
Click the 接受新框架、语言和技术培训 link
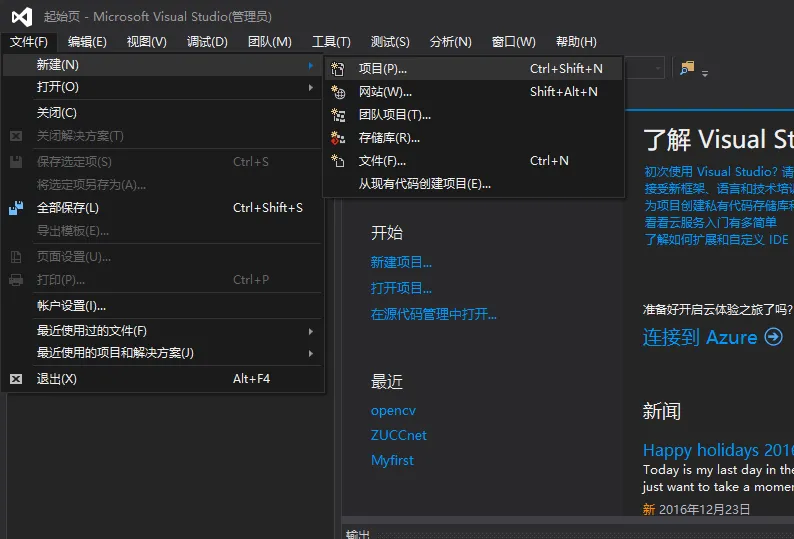(x=719, y=188)
